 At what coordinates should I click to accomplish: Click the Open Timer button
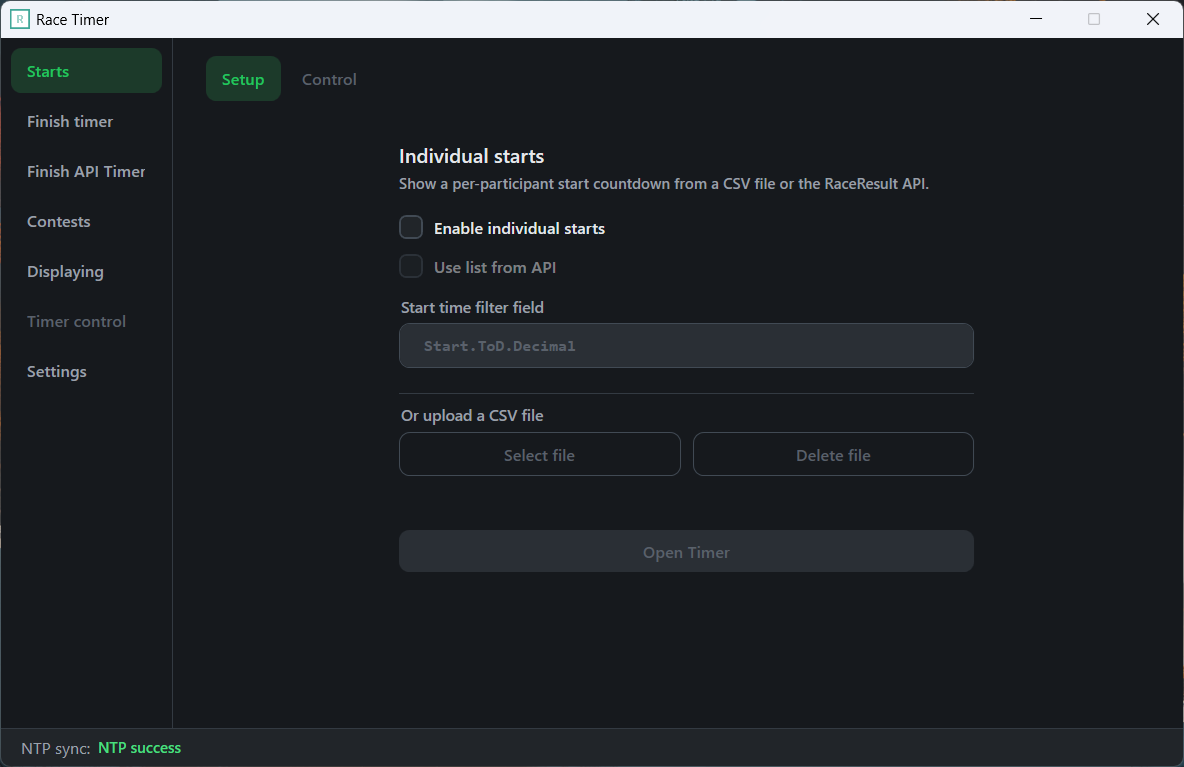(x=686, y=552)
